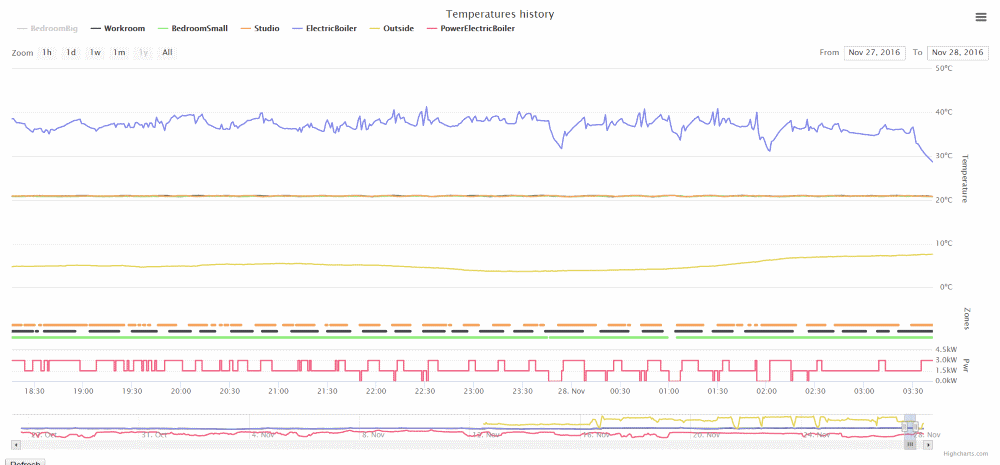Click the disabled 1y zoom button

[143, 53]
